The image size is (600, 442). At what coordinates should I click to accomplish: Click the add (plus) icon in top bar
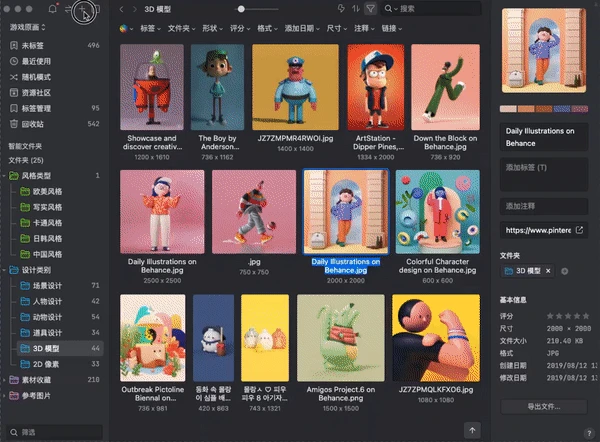tap(82, 9)
